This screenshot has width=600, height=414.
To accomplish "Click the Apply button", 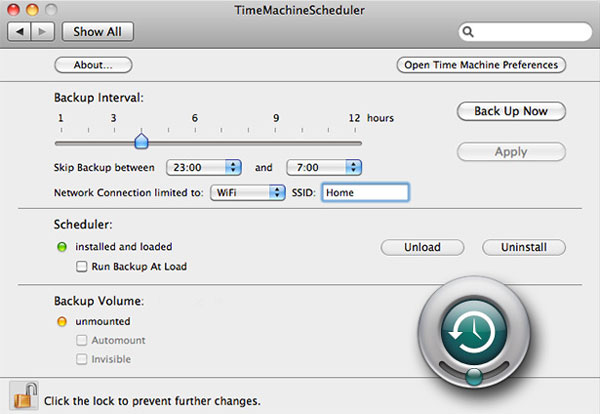I will [511, 152].
